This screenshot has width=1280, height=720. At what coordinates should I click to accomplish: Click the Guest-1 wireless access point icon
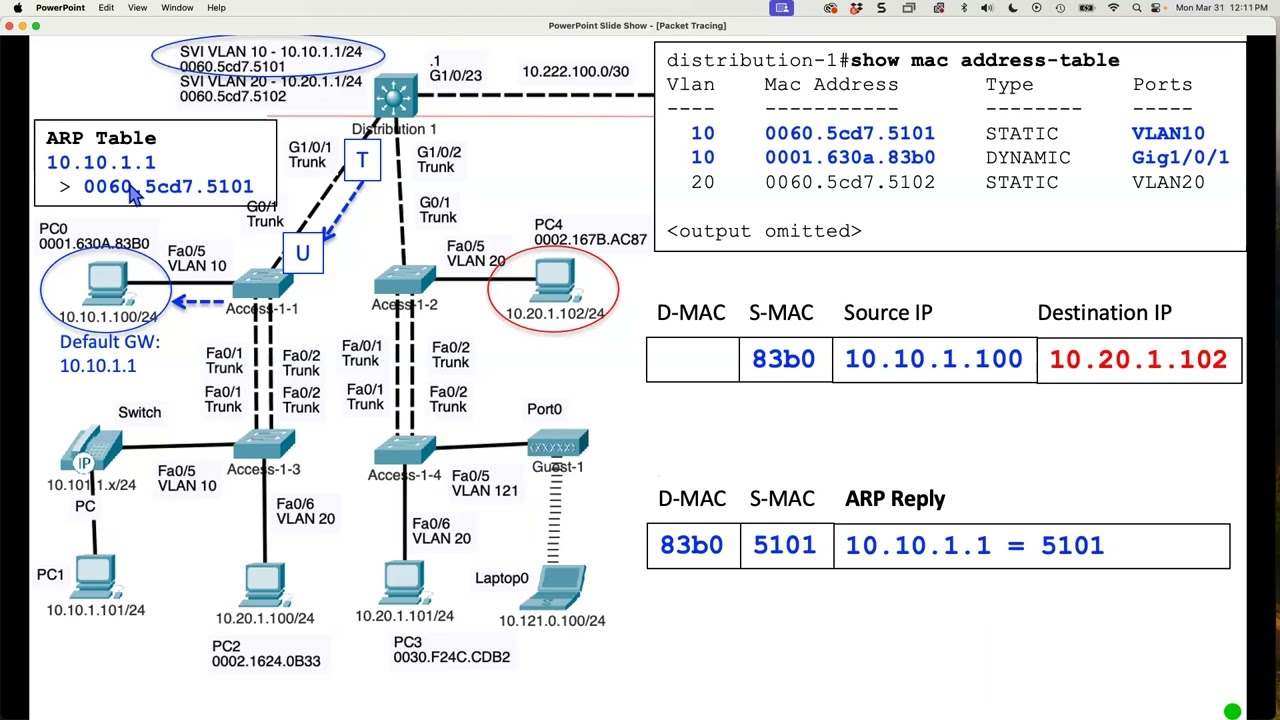[x=558, y=443]
